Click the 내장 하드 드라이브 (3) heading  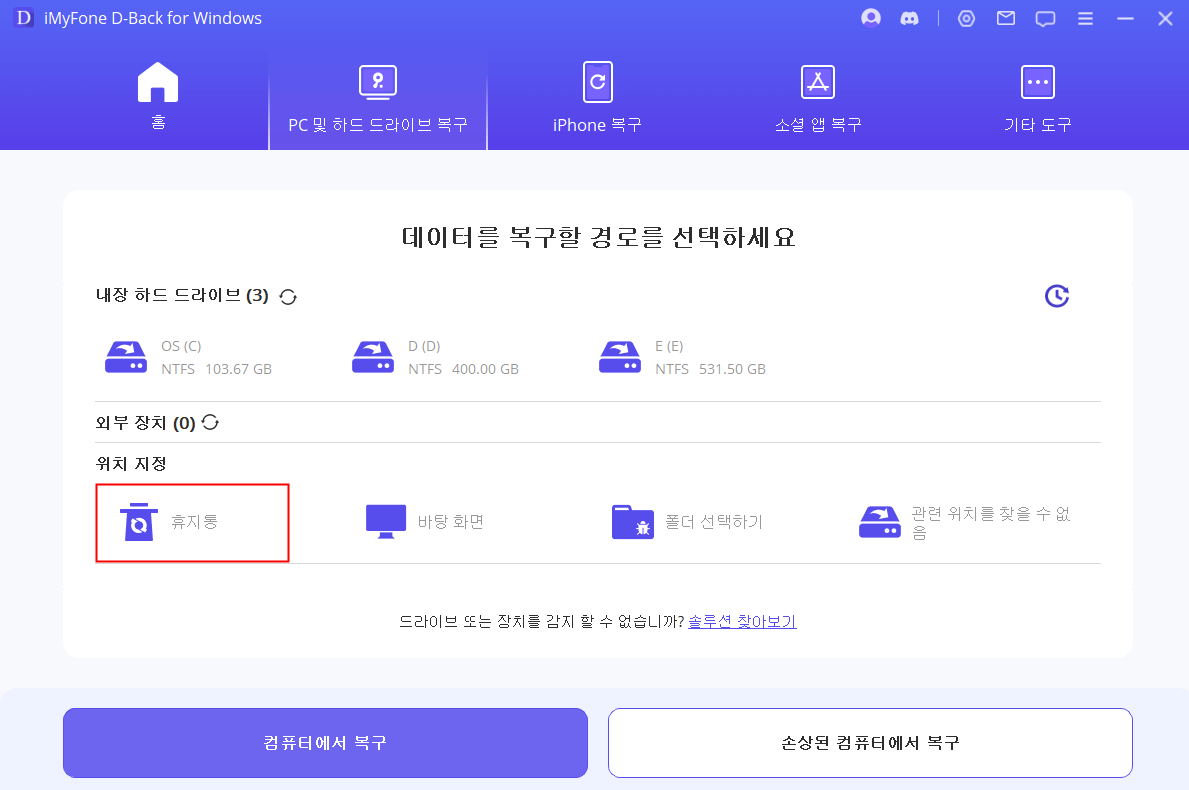[x=182, y=296]
